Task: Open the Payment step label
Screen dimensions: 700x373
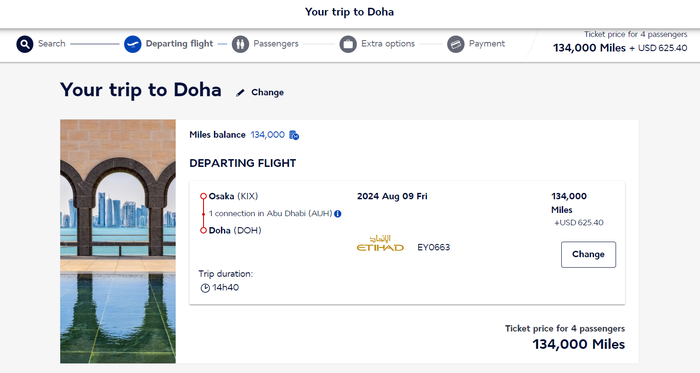Action: coord(487,44)
